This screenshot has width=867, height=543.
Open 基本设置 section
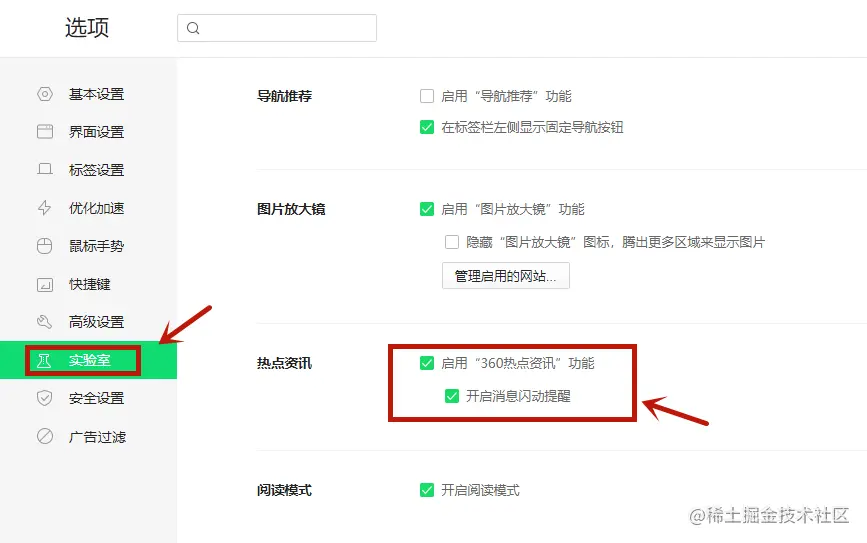click(x=88, y=94)
